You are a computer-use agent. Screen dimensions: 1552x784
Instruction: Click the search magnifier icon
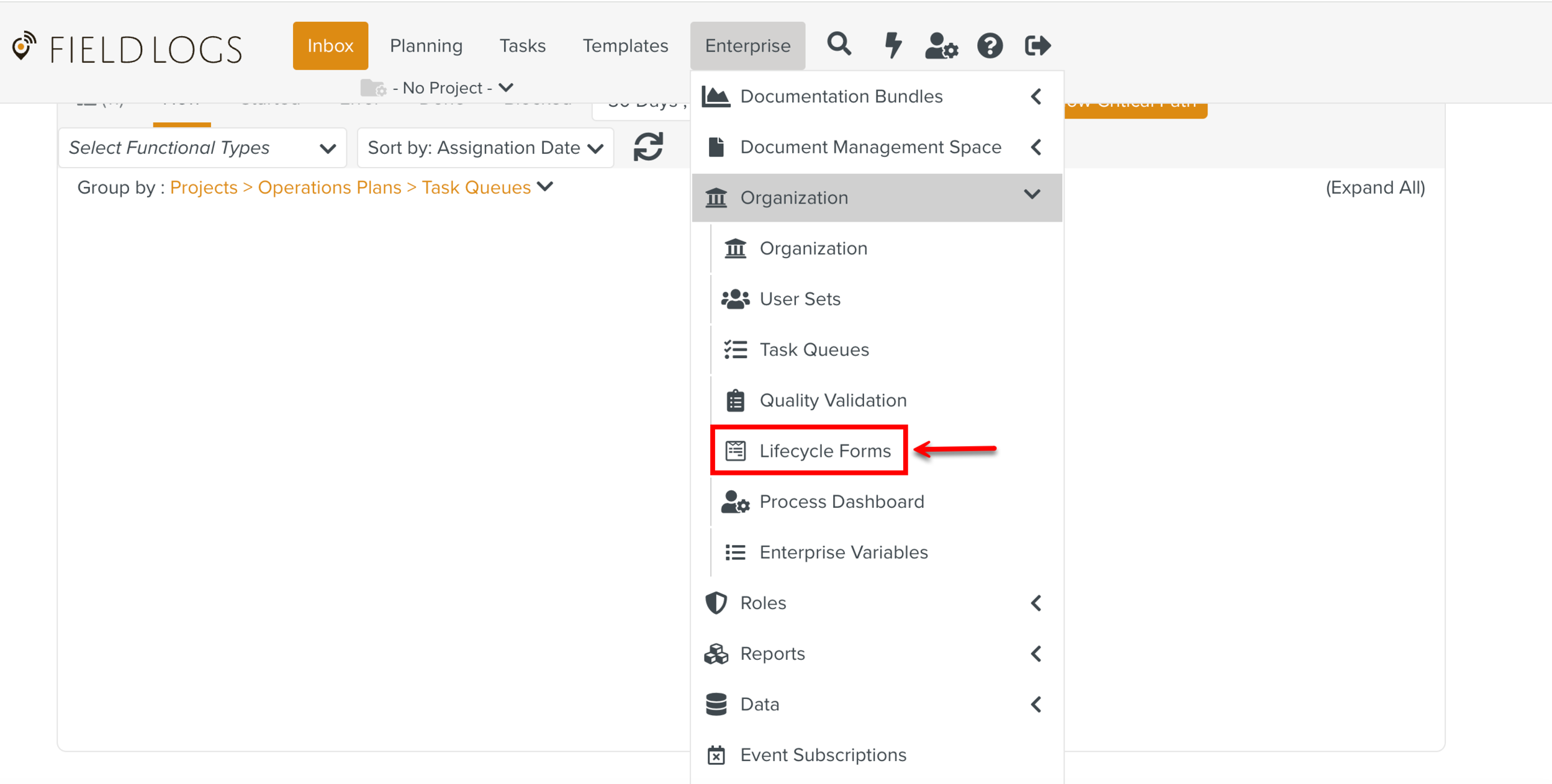(839, 45)
